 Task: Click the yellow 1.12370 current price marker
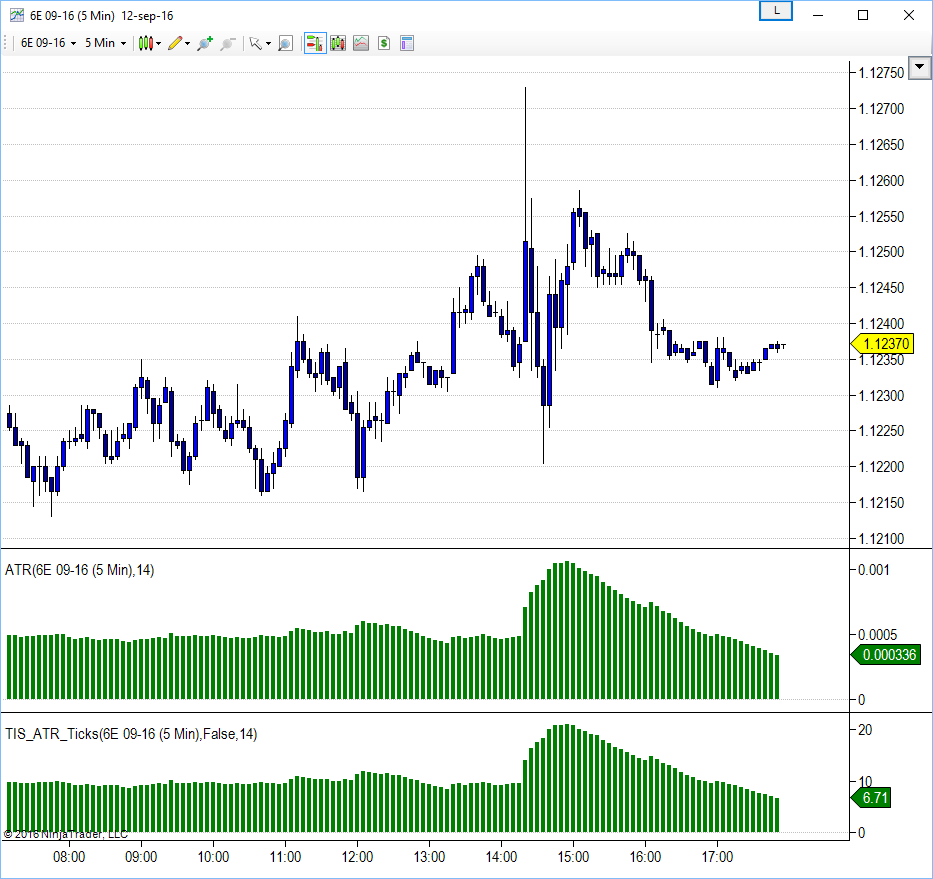coord(885,344)
